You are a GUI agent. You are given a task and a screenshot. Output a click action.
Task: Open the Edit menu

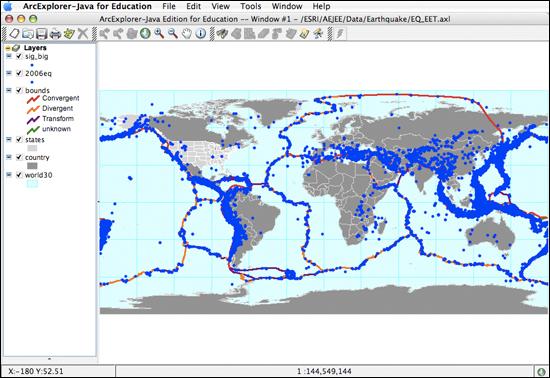pos(193,6)
